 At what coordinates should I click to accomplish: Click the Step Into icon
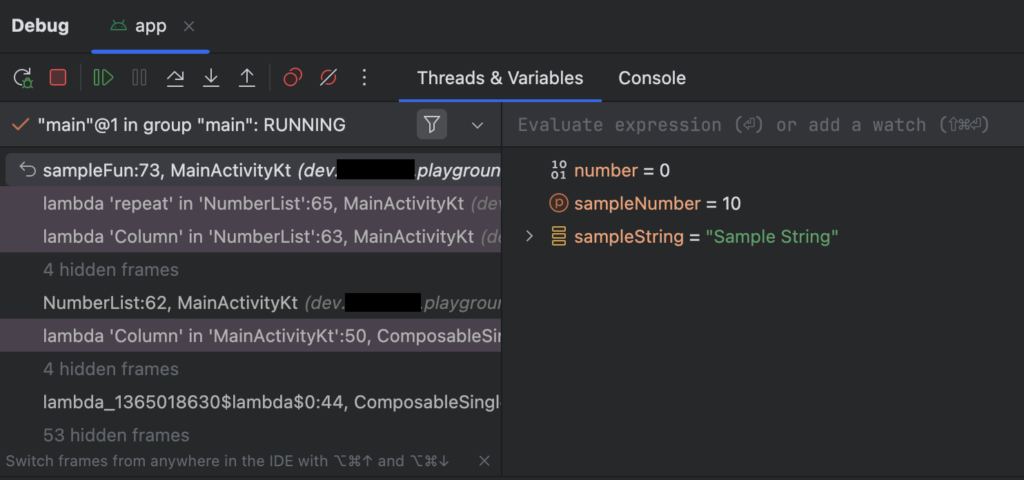[211, 78]
